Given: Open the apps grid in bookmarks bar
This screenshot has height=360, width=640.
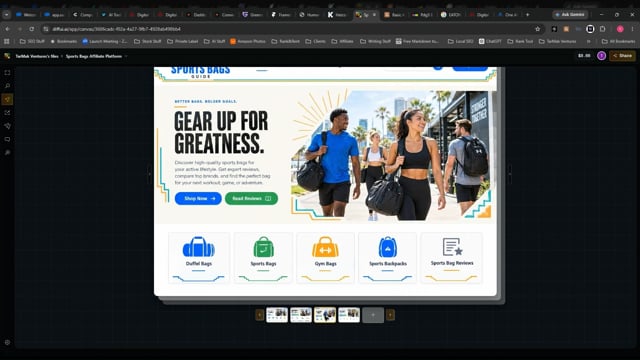Looking at the screenshot, I should coord(7,41).
